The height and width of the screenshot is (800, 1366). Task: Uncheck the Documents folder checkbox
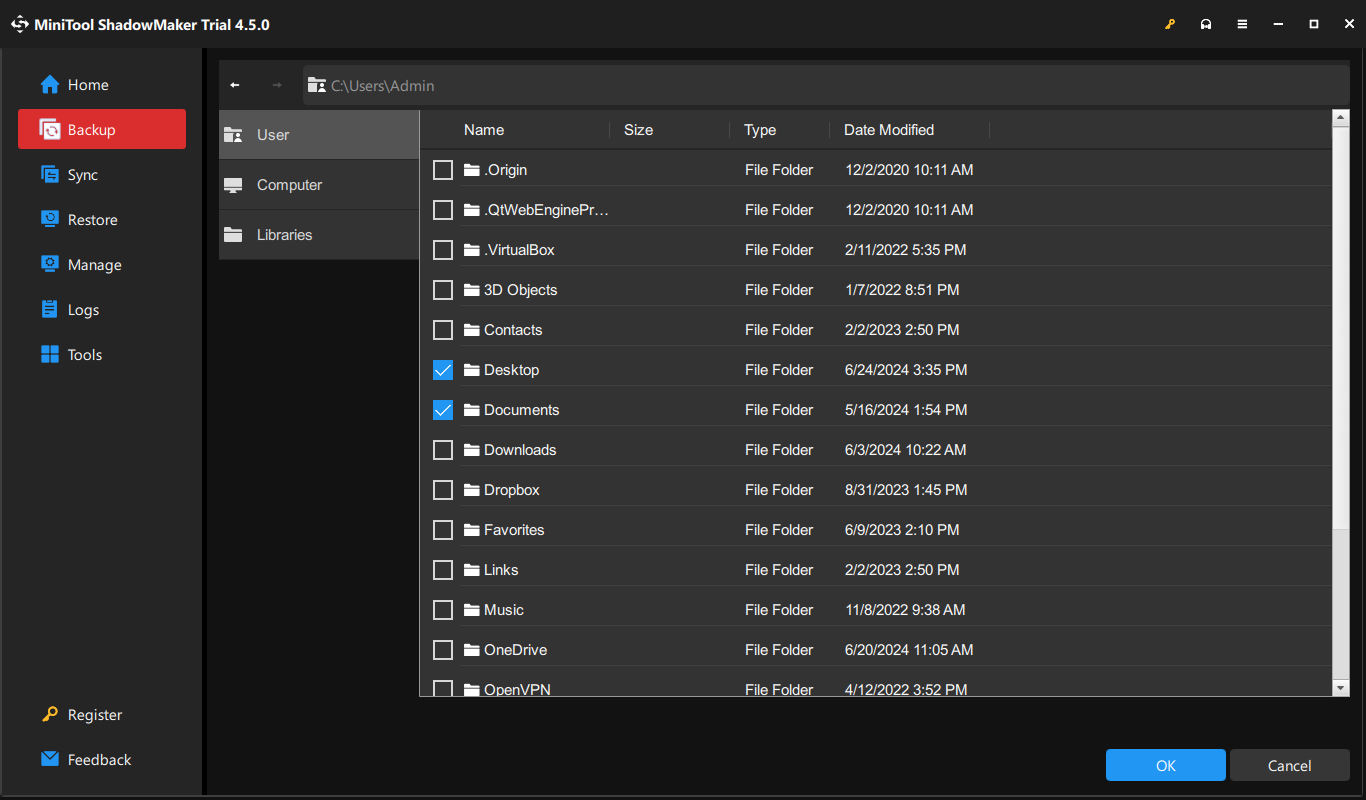pyautogui.click(x=443, y=410)
